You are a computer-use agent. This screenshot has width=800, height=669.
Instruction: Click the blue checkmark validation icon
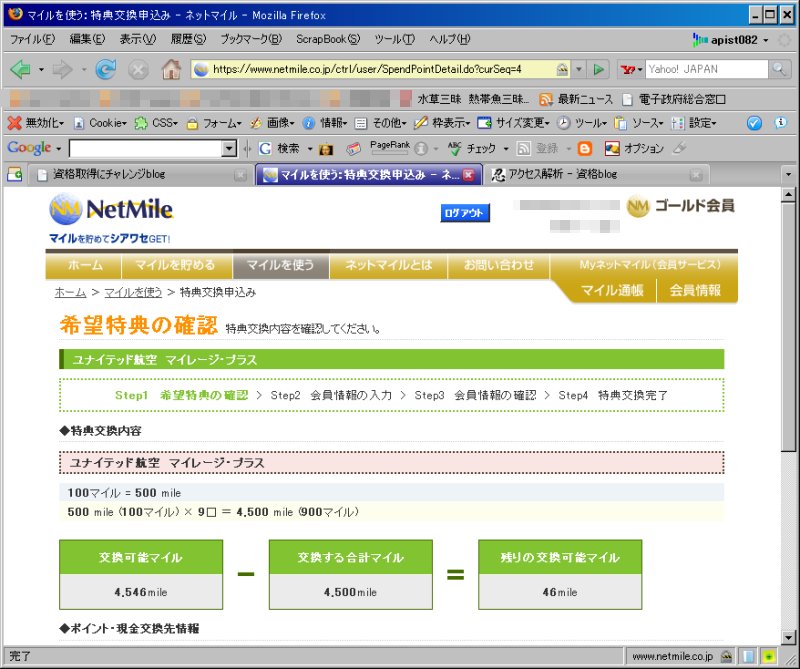pos(754,123)
